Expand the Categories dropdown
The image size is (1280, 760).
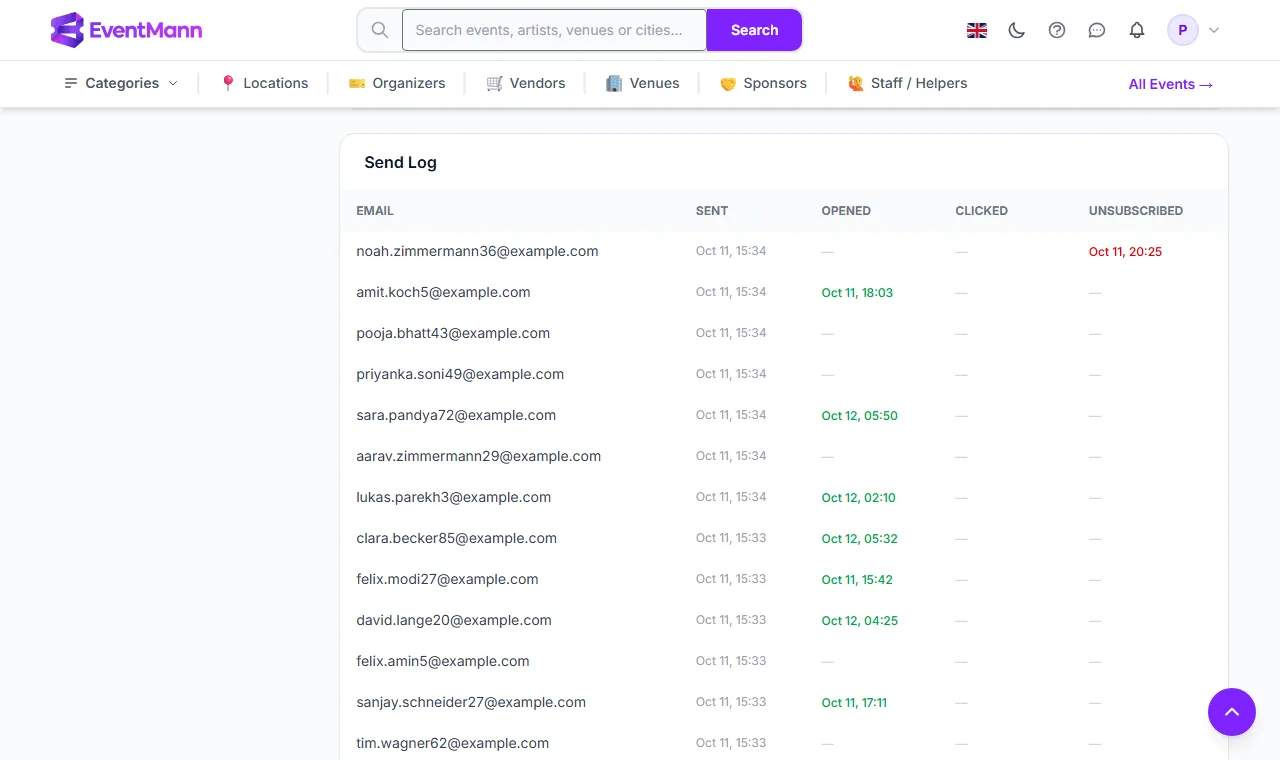(x=121, y=83)
